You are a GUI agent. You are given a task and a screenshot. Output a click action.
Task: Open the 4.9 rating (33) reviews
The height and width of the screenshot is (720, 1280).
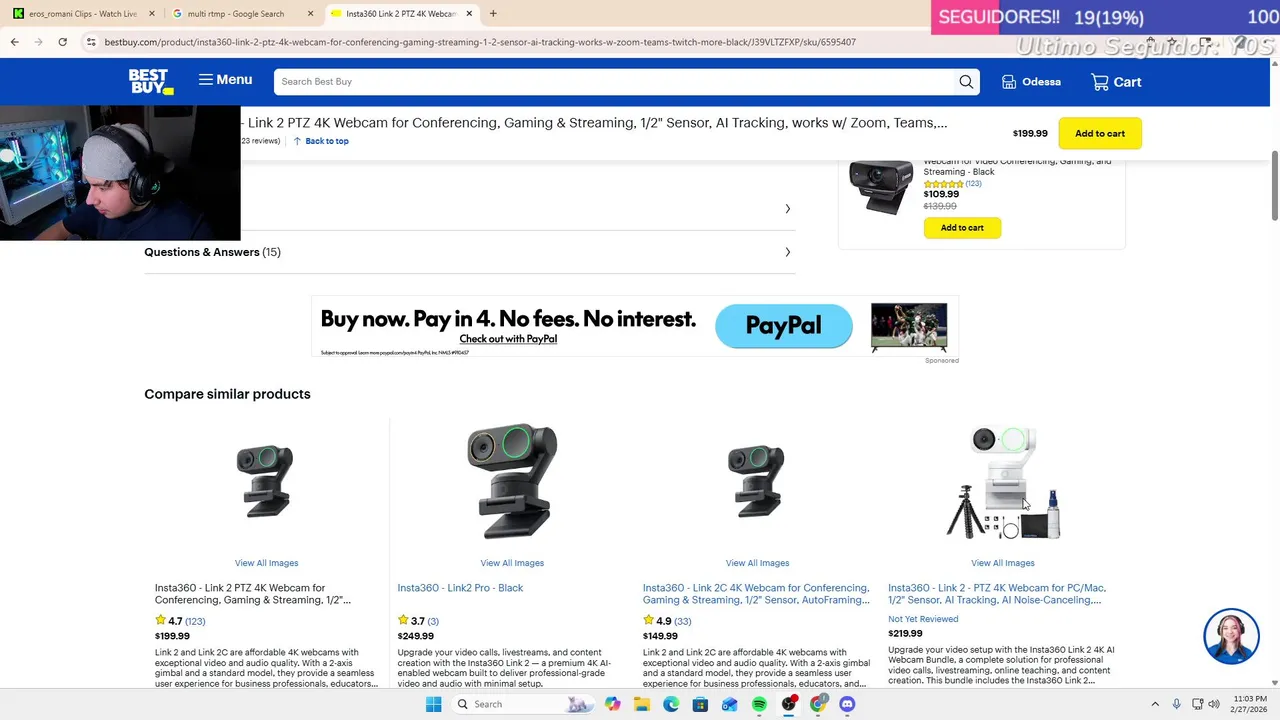(x=667, y=621)
